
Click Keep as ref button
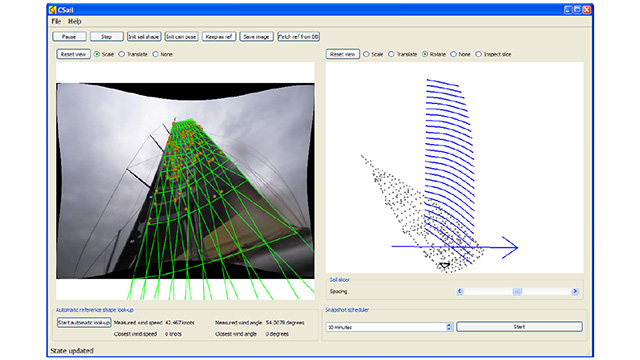[x=219, y=37]
